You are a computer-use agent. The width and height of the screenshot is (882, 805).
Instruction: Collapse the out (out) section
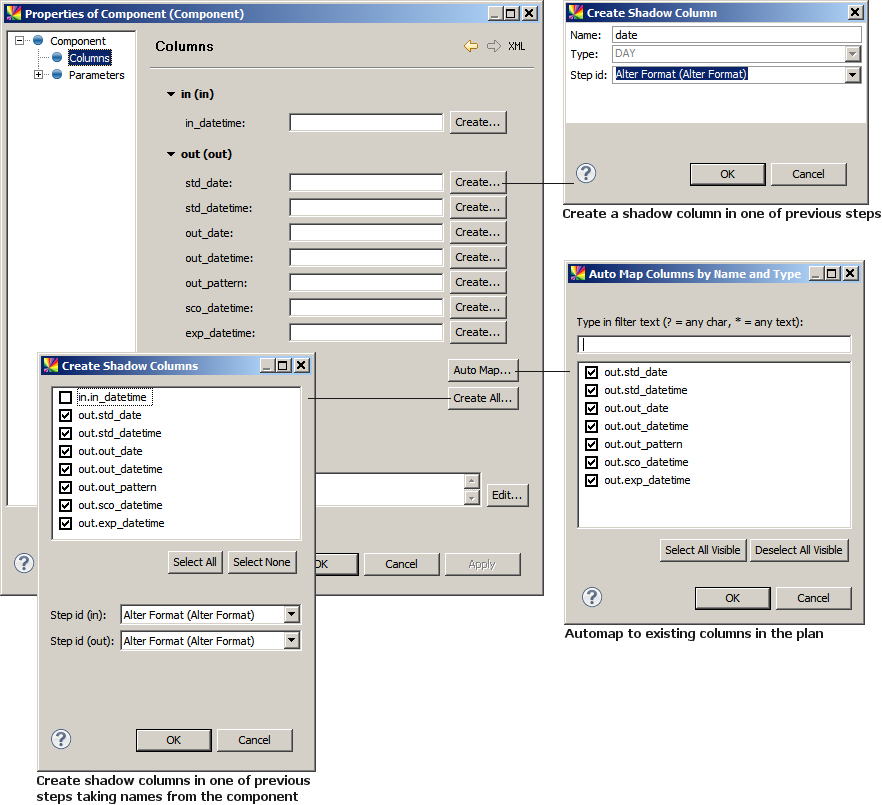pyautogui.click(x=171, y=154)
